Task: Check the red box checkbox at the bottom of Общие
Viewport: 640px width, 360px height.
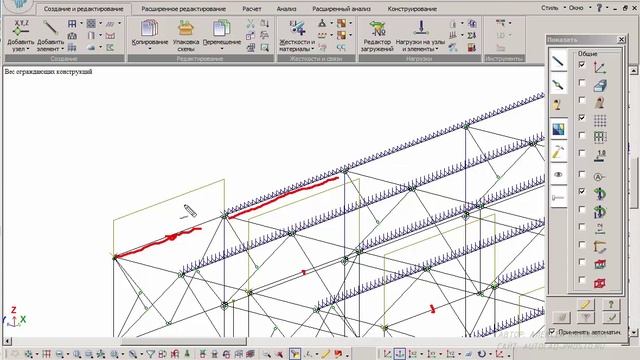Action: 582,280
